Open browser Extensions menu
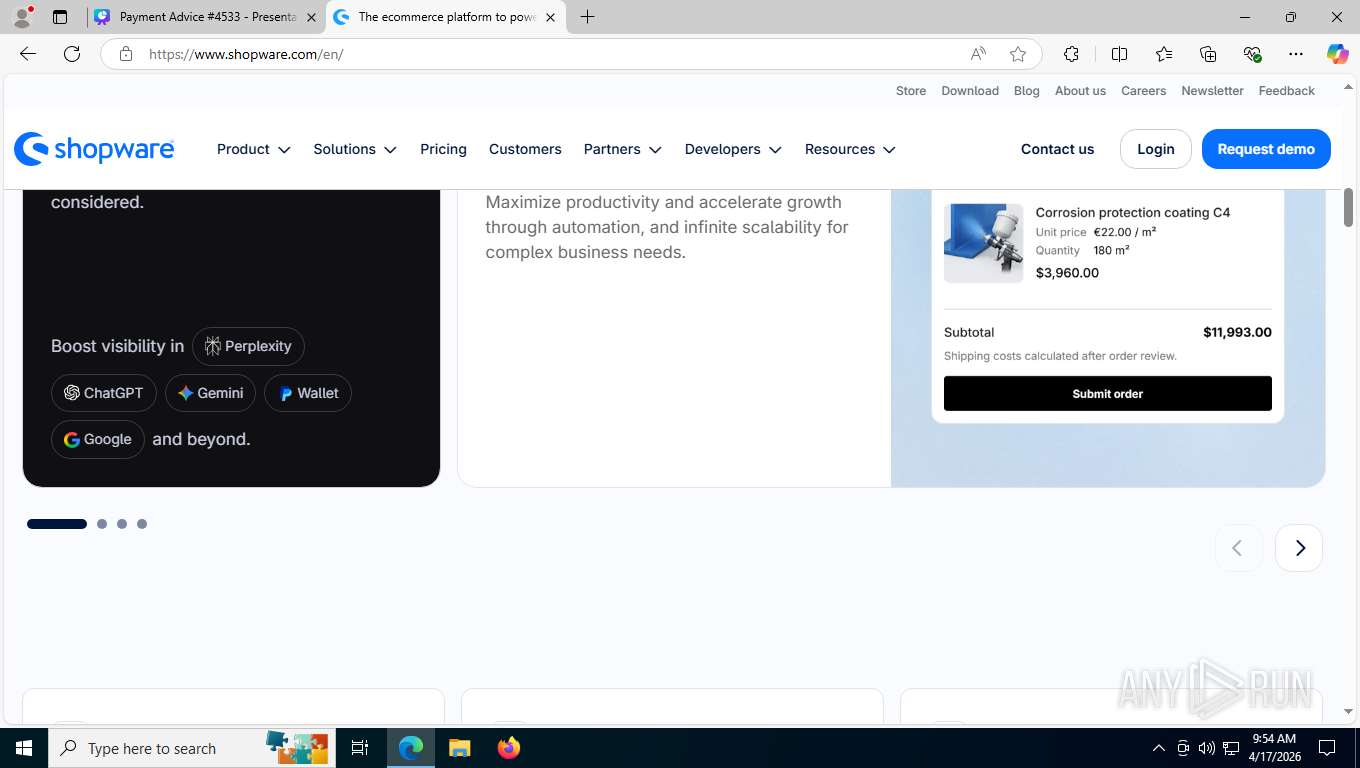The height and width of the screenshot is (768, 1360). pos(1071,54)
